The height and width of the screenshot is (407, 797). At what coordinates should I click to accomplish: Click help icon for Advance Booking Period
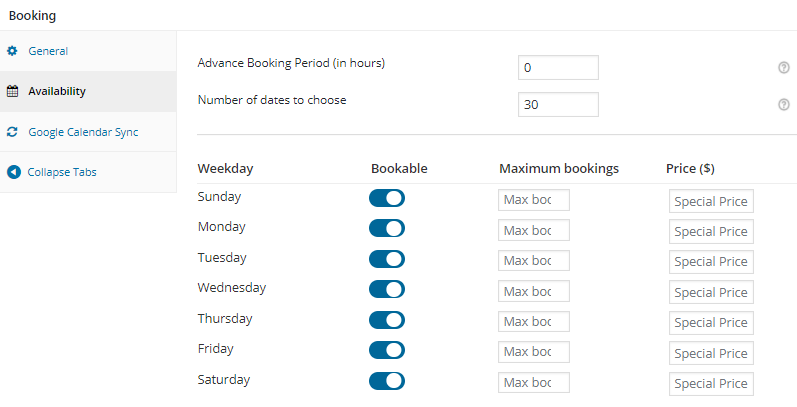784,67
